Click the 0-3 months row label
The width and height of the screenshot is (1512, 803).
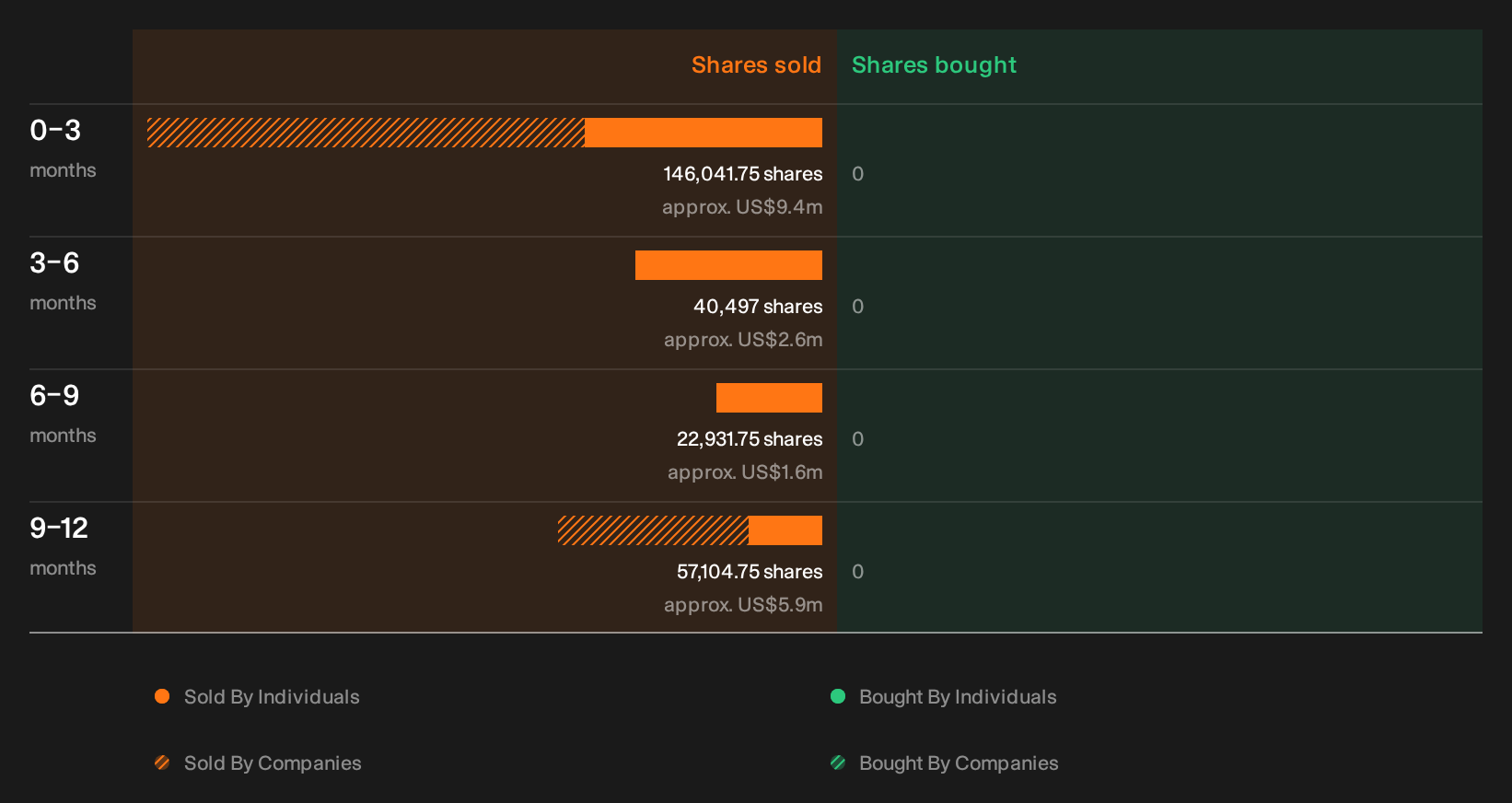pyautogui.click(x=63, y=148)
